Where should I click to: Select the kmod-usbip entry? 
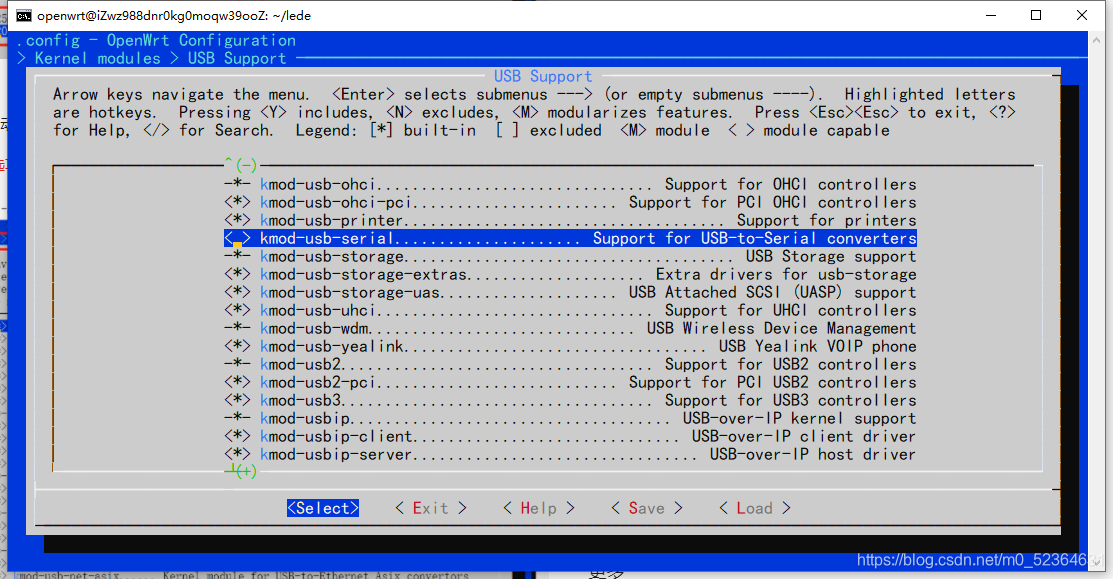(x=570, y=419)
